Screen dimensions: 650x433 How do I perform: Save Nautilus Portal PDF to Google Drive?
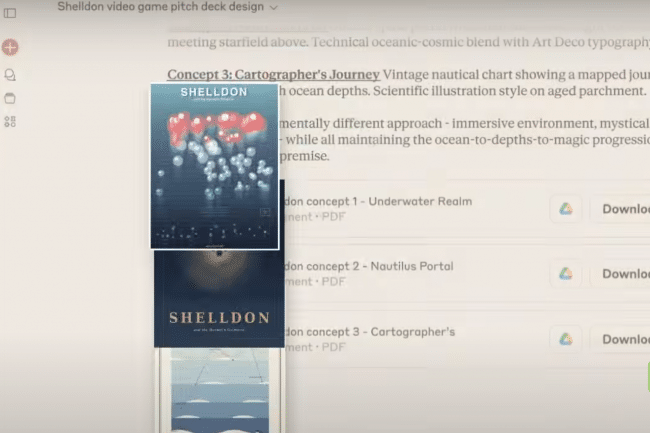tap(566, 273)
